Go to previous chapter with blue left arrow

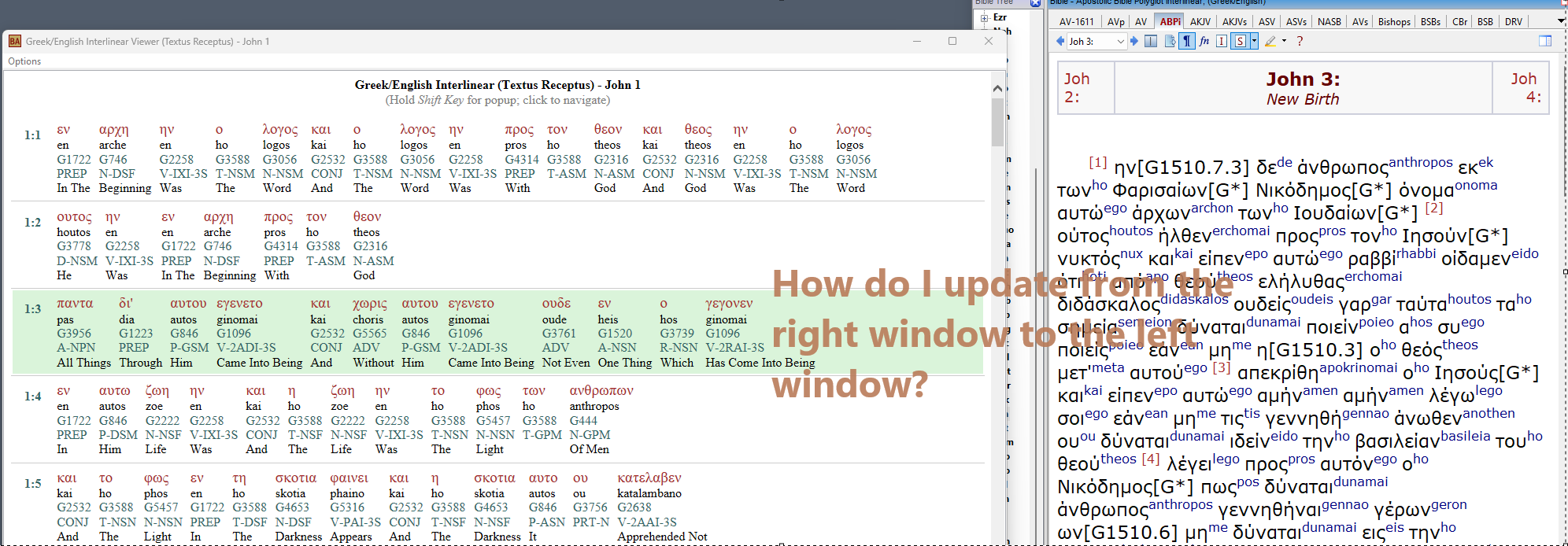tap(1060, 41)
